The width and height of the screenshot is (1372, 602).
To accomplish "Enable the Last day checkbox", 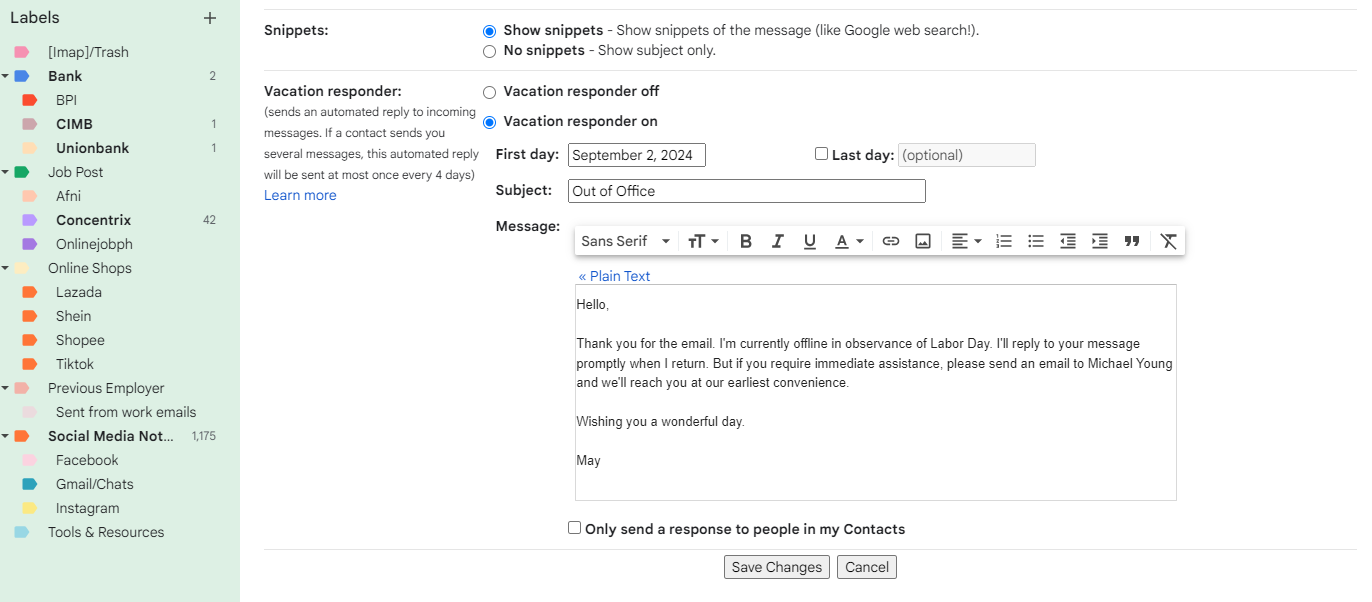I will (822, 154).
